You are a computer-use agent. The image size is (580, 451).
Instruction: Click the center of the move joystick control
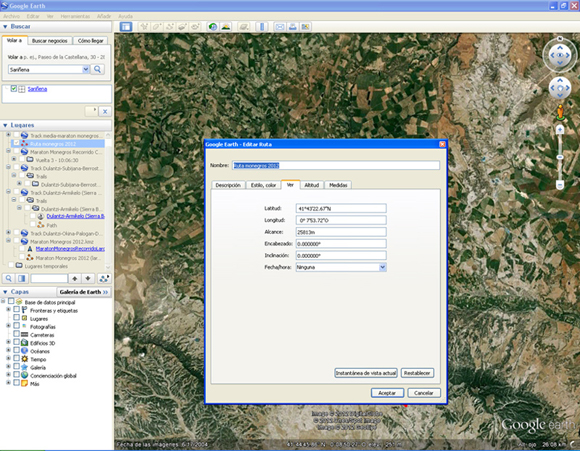click(x=560, y=88)
